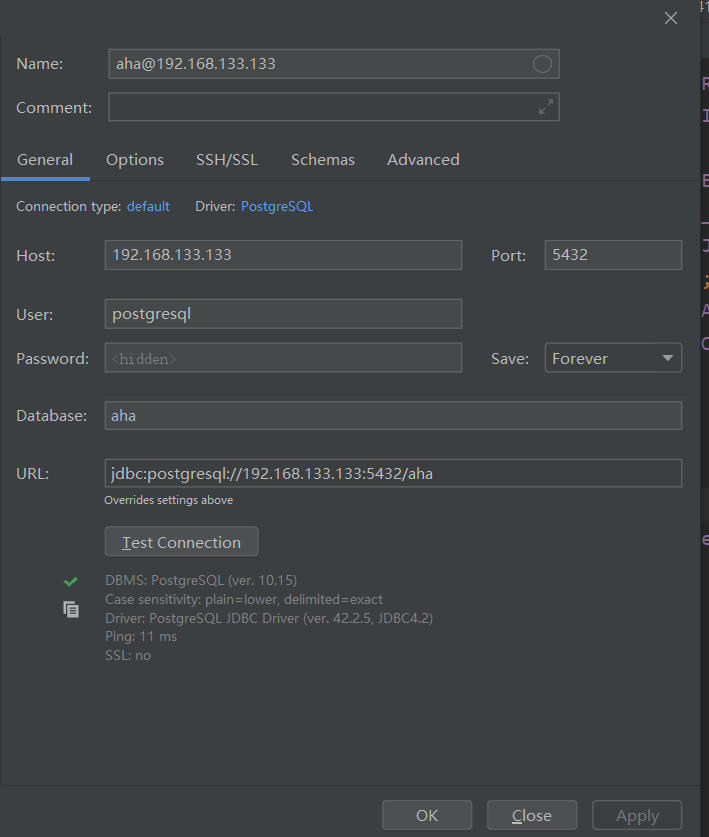Focus the User field containing postgresql

click(x=283, y=314)
